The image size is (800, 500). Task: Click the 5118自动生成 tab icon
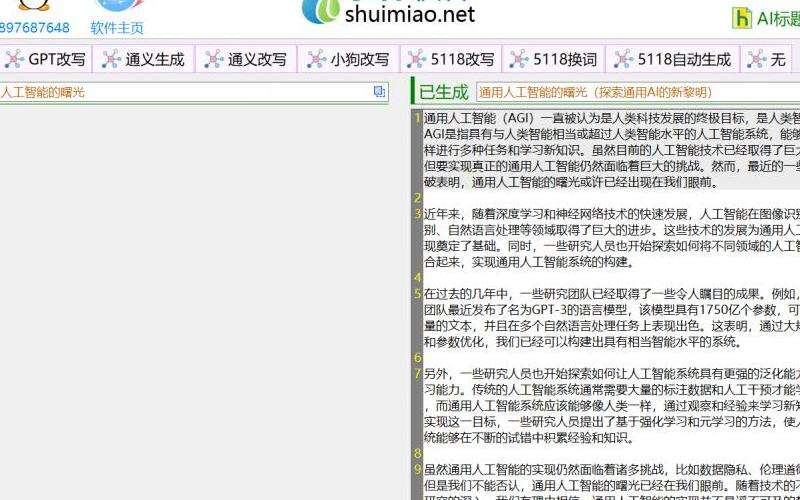pos(623,59)
